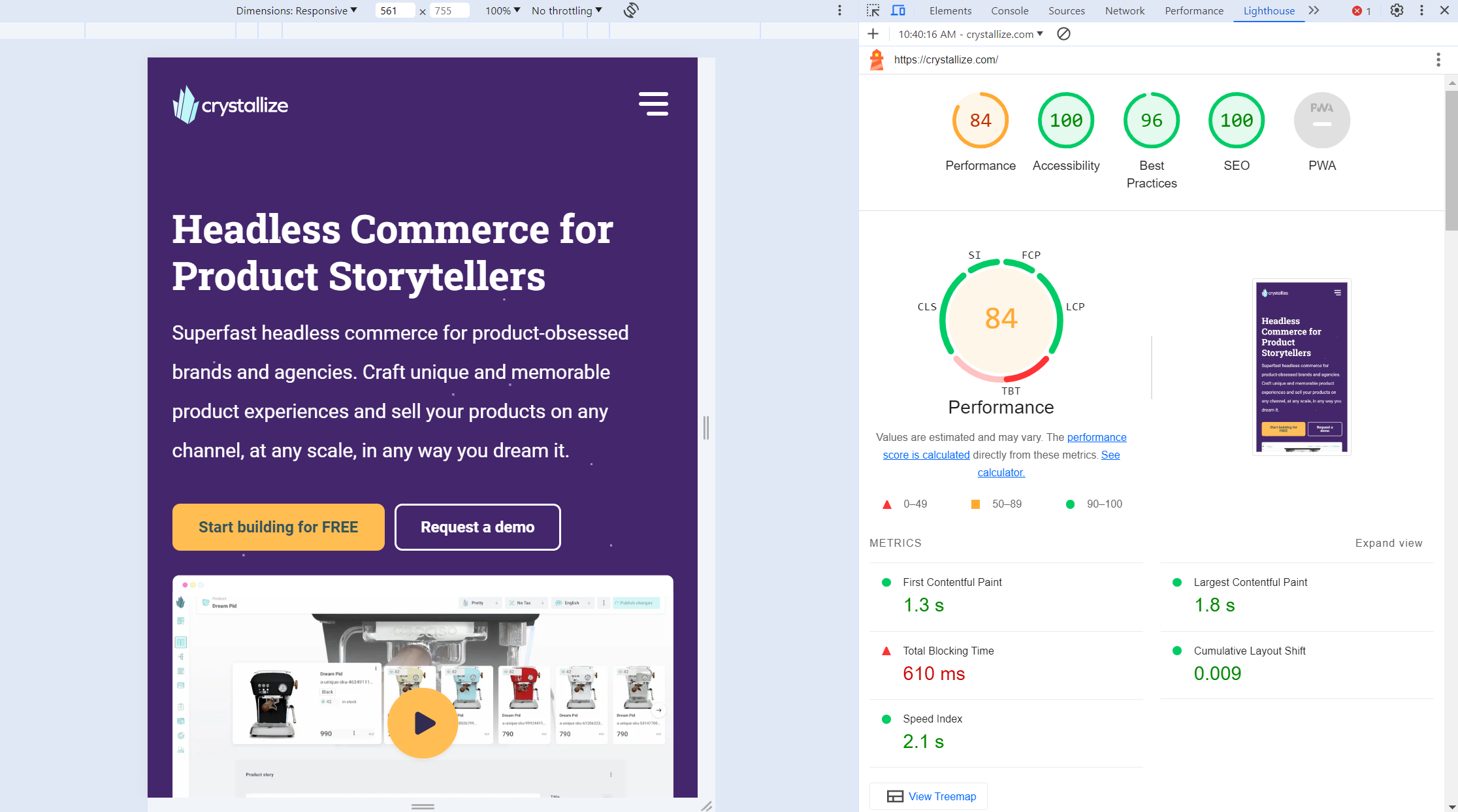
Task: Open device toolbar more options menu
Action: tap(840, 10)
